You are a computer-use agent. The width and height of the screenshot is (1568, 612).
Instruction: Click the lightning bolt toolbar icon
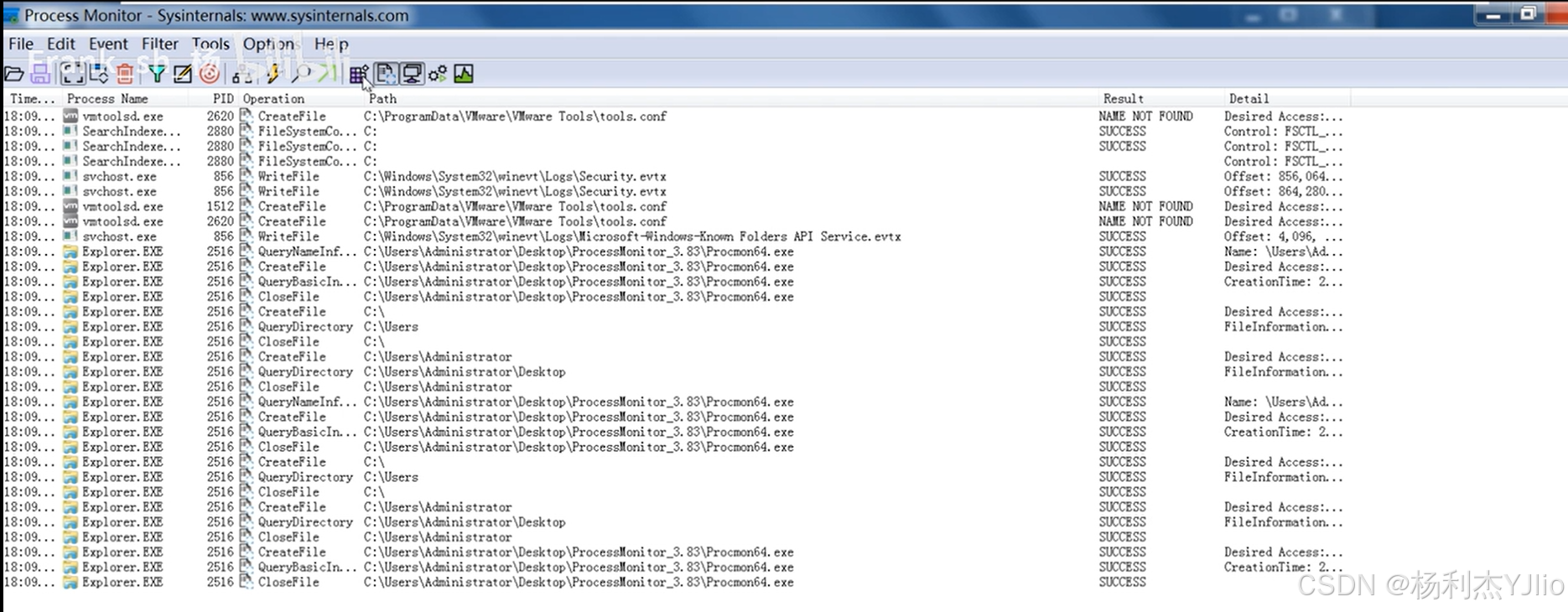click(273, 75)
